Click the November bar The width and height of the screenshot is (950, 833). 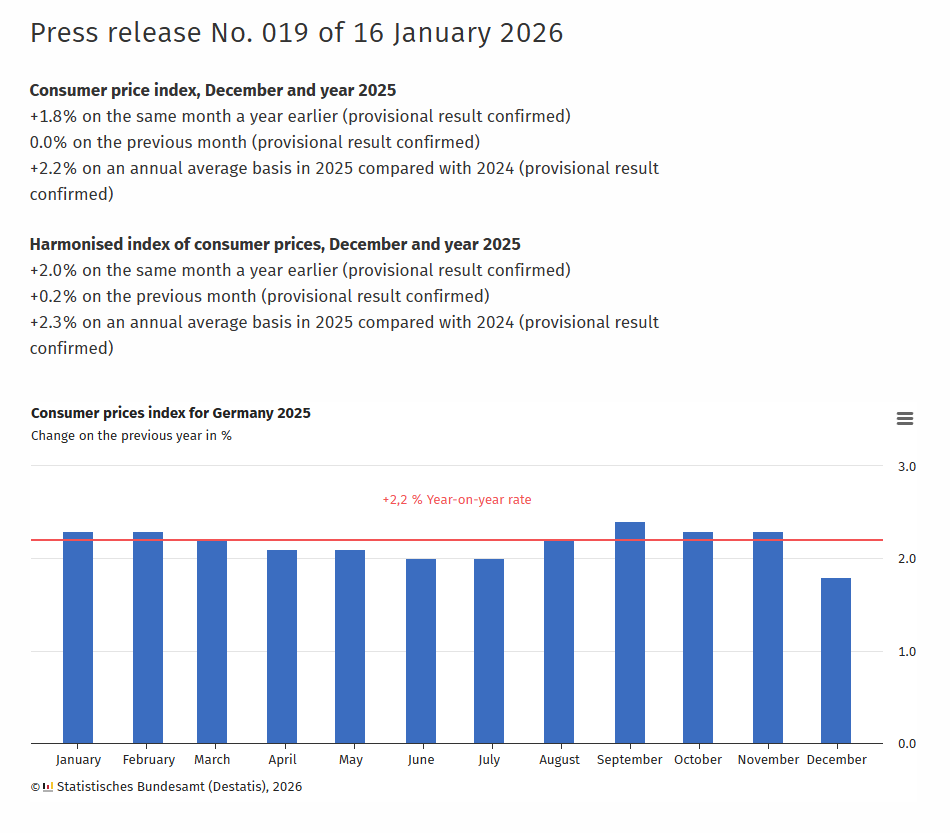tap(768, 640)
